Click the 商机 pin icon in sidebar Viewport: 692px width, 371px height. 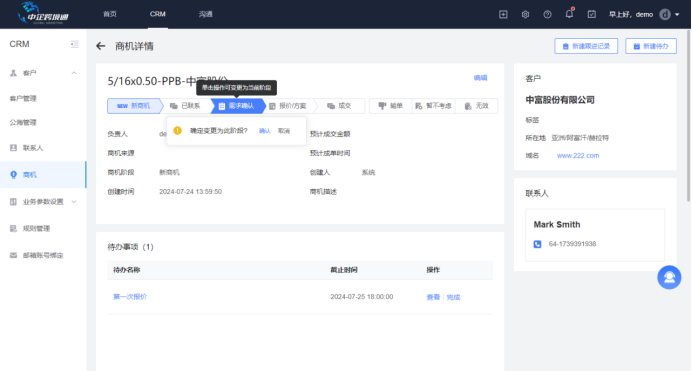click(13, 175)
